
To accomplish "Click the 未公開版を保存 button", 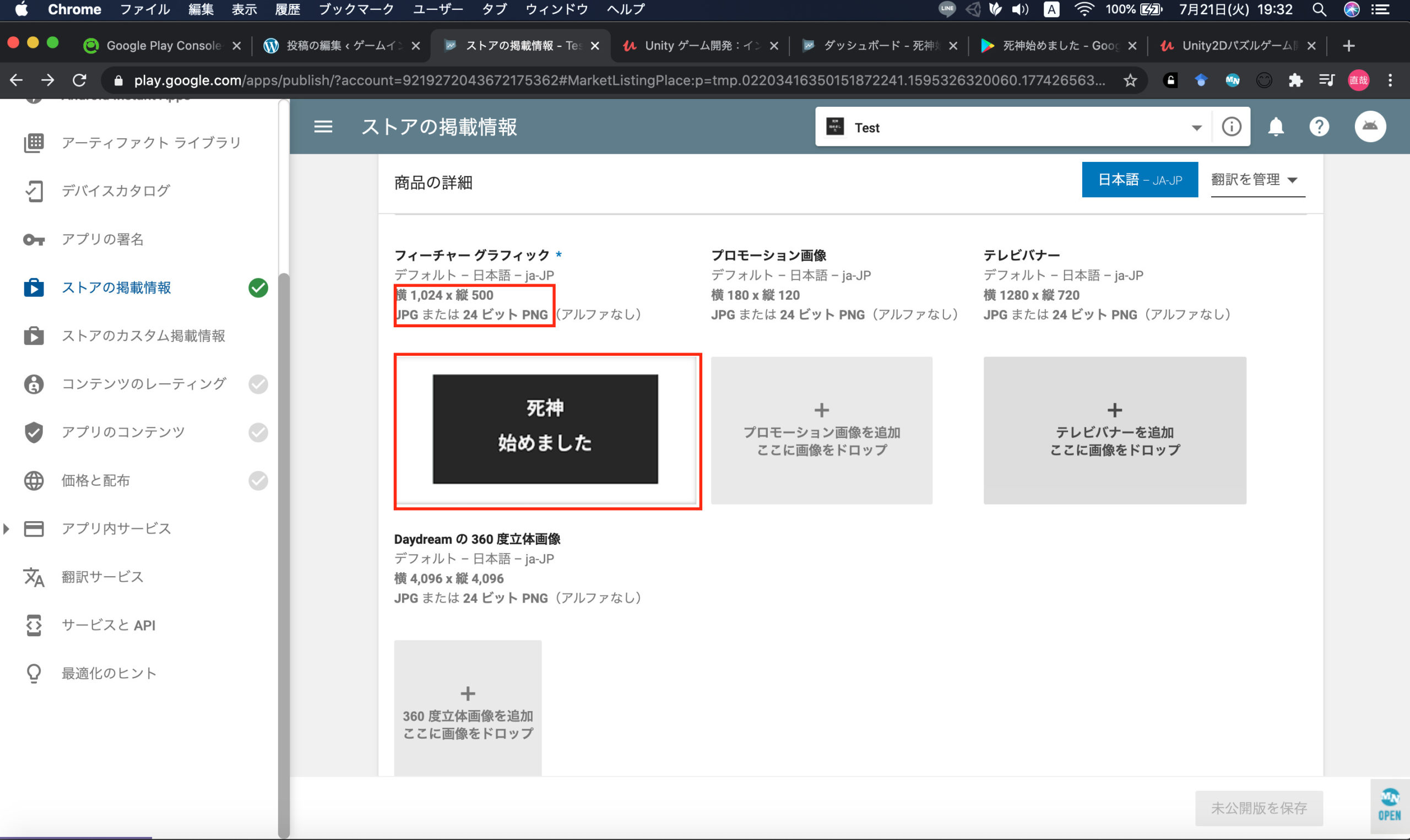I will [1259, 808].
